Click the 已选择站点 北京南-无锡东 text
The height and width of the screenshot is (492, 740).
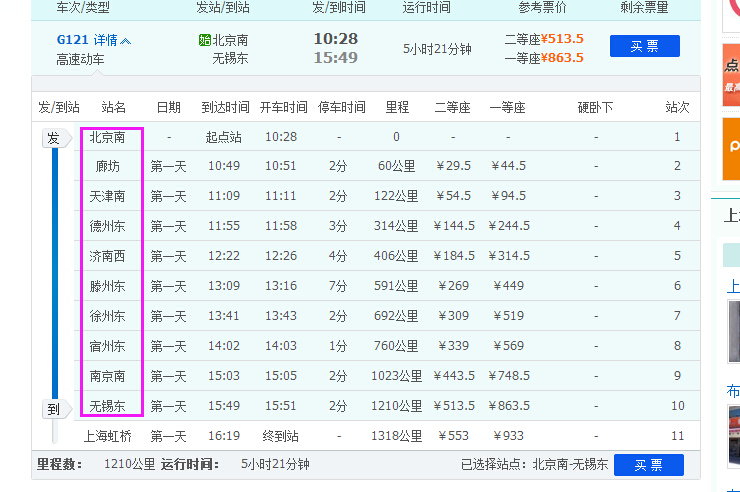point(534,465)
